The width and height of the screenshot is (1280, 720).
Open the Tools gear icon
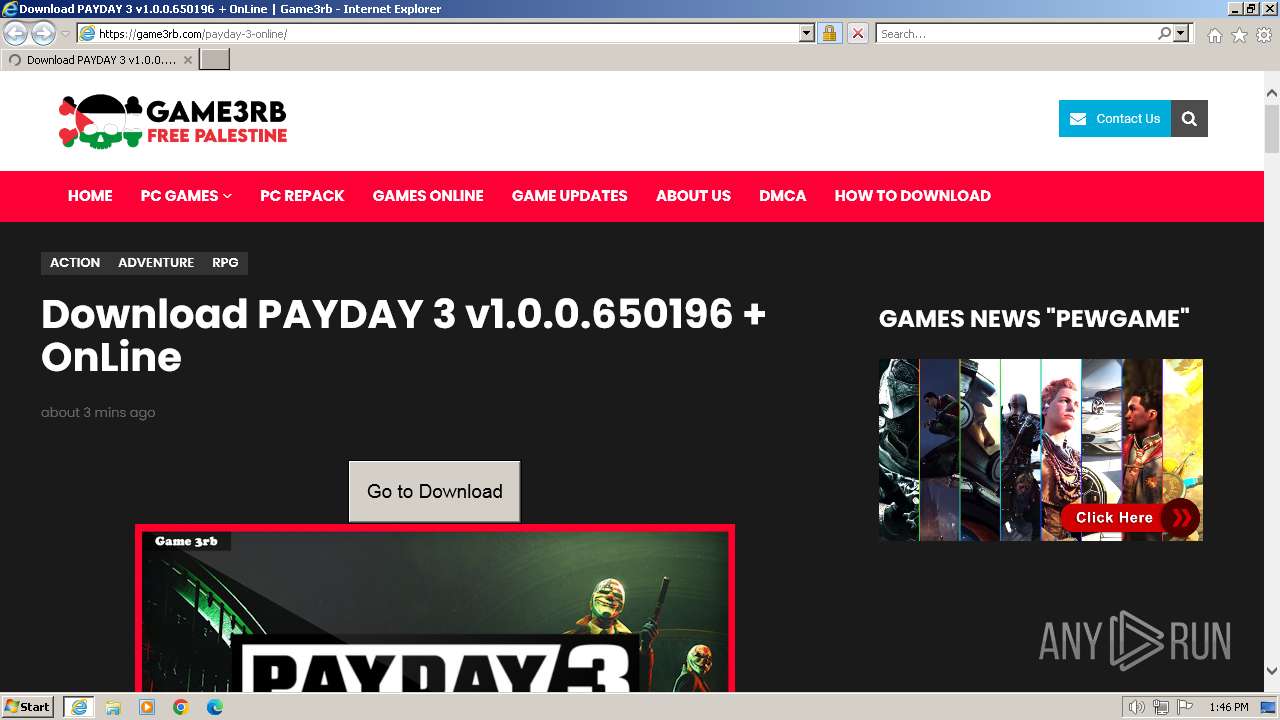click(1264, 35)
